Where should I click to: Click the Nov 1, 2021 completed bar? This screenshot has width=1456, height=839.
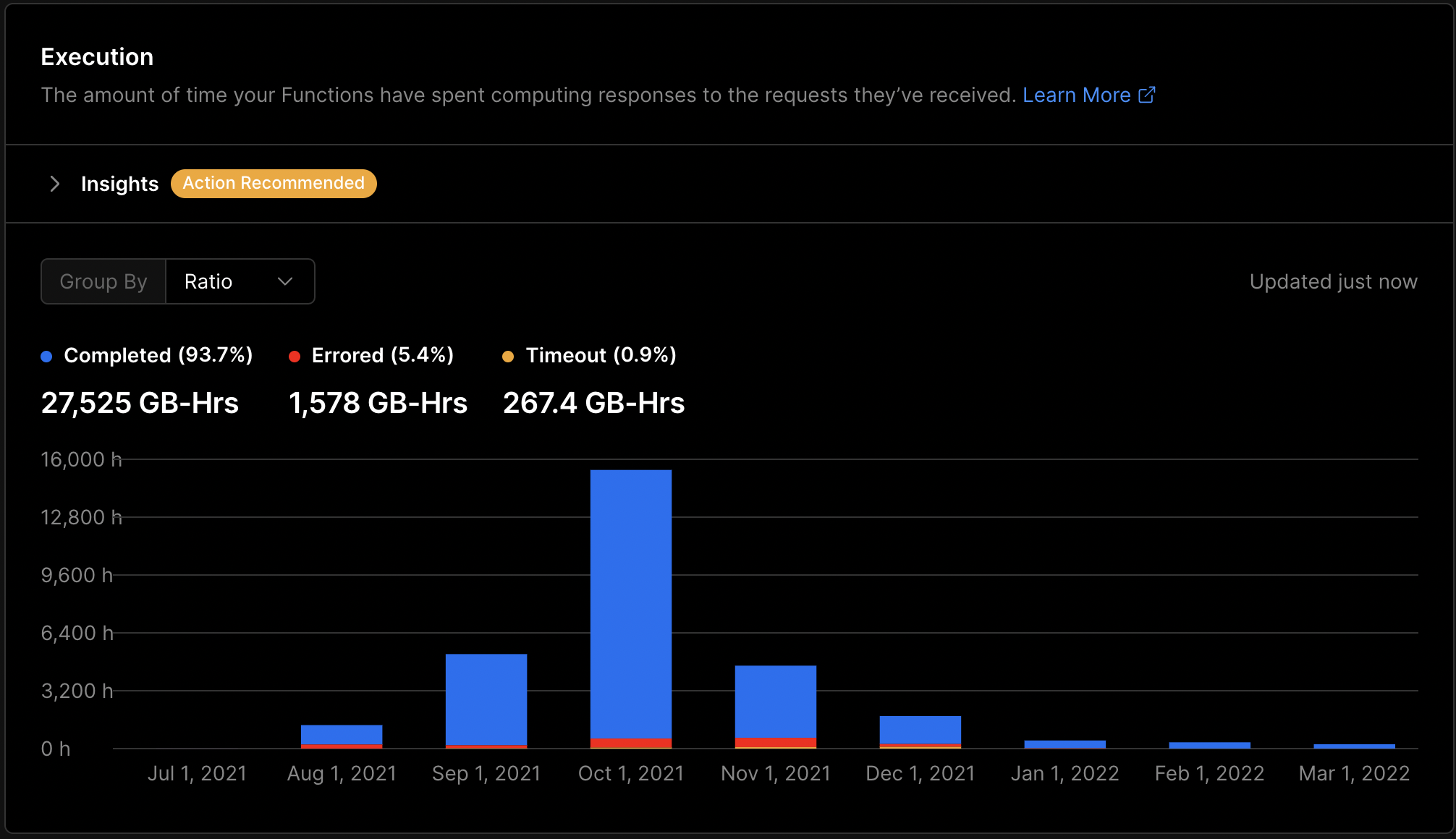point(776,700)
